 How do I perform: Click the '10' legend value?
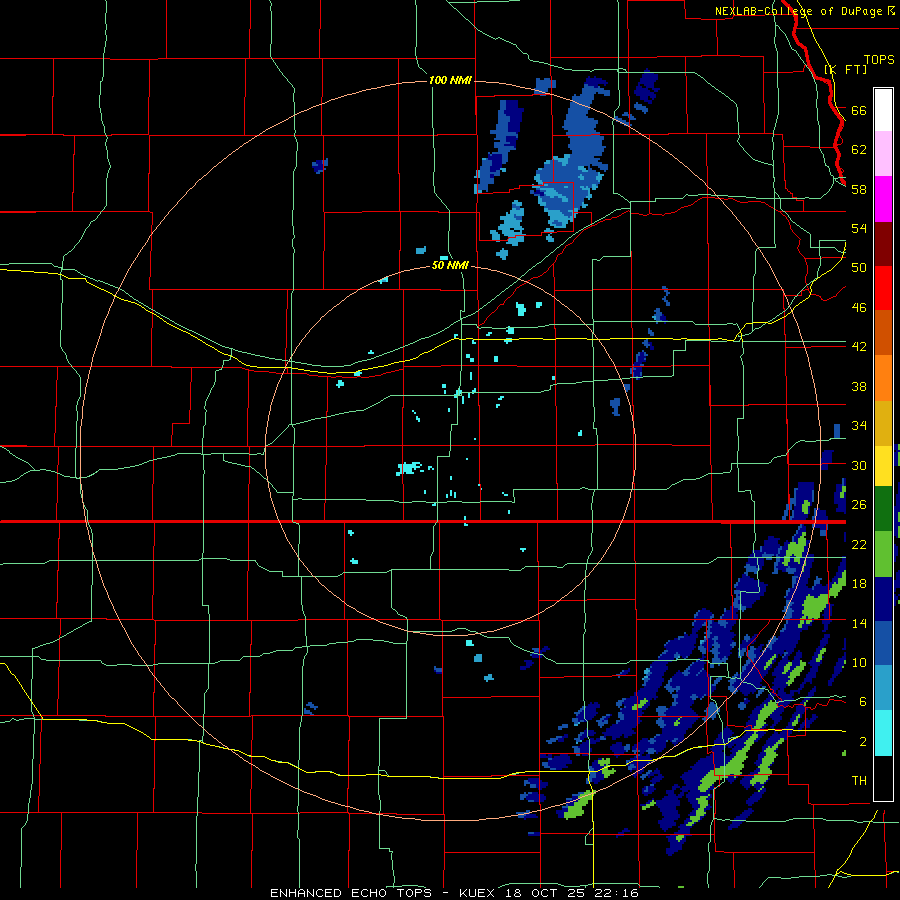tap(859, 662)
